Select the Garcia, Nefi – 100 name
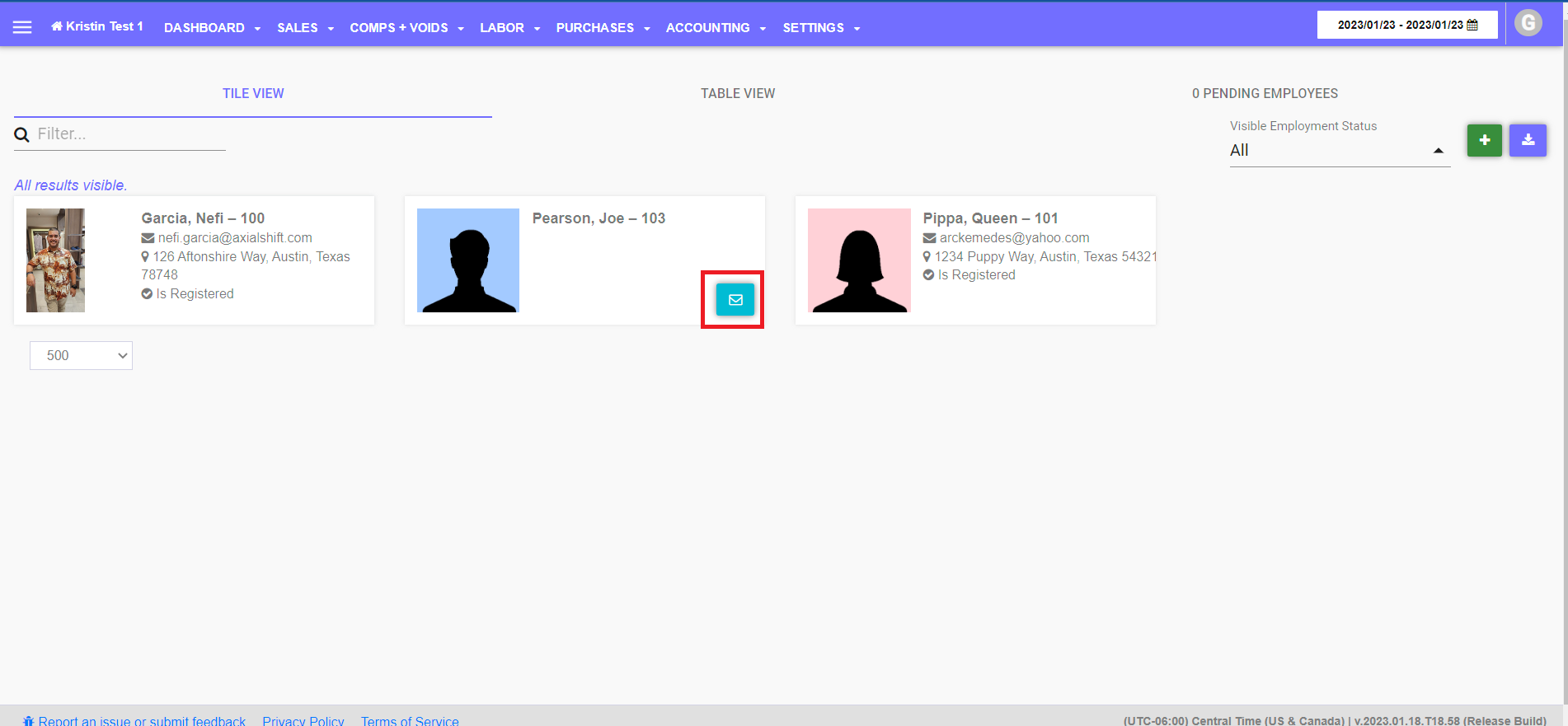The height and width of the screenshot is (726, 1568). click(x=203, y=218)
